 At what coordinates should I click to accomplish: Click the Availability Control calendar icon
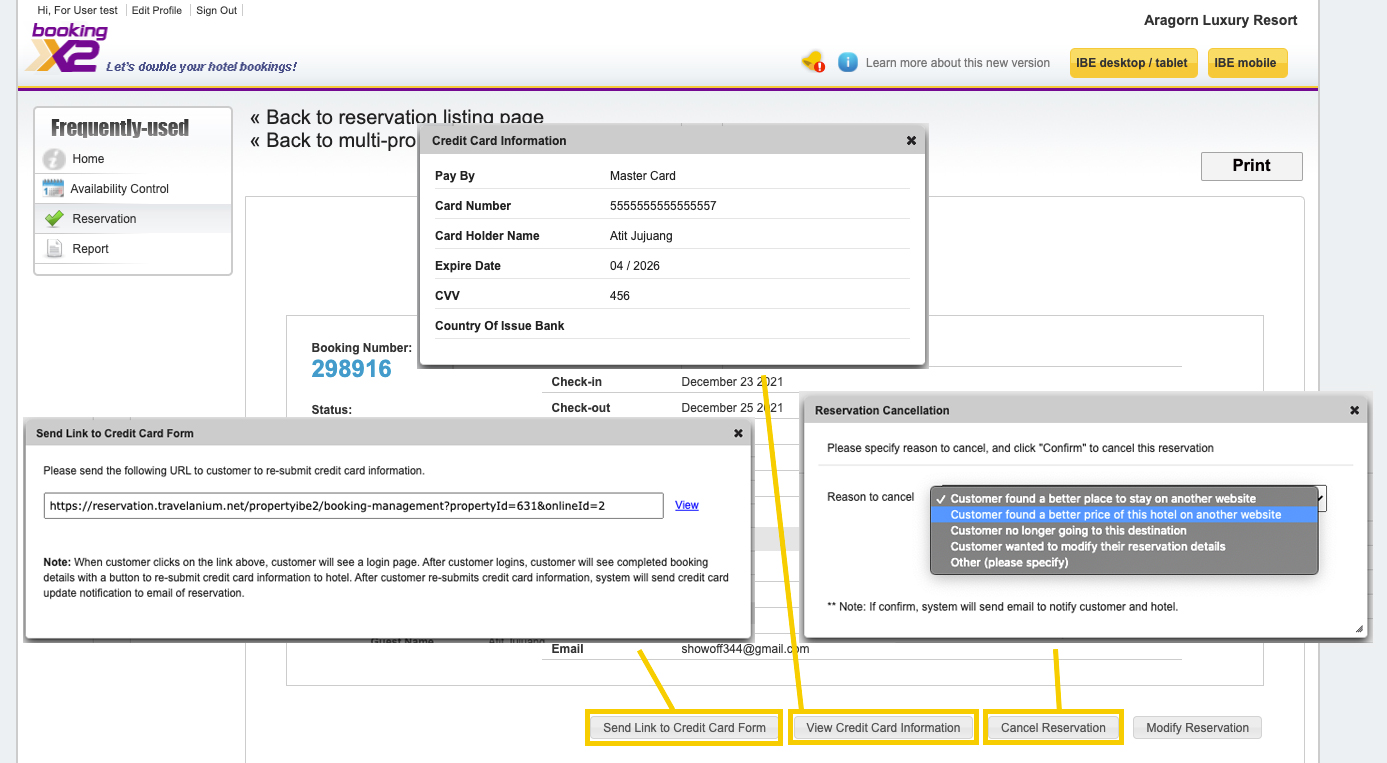tap(53, 188)
